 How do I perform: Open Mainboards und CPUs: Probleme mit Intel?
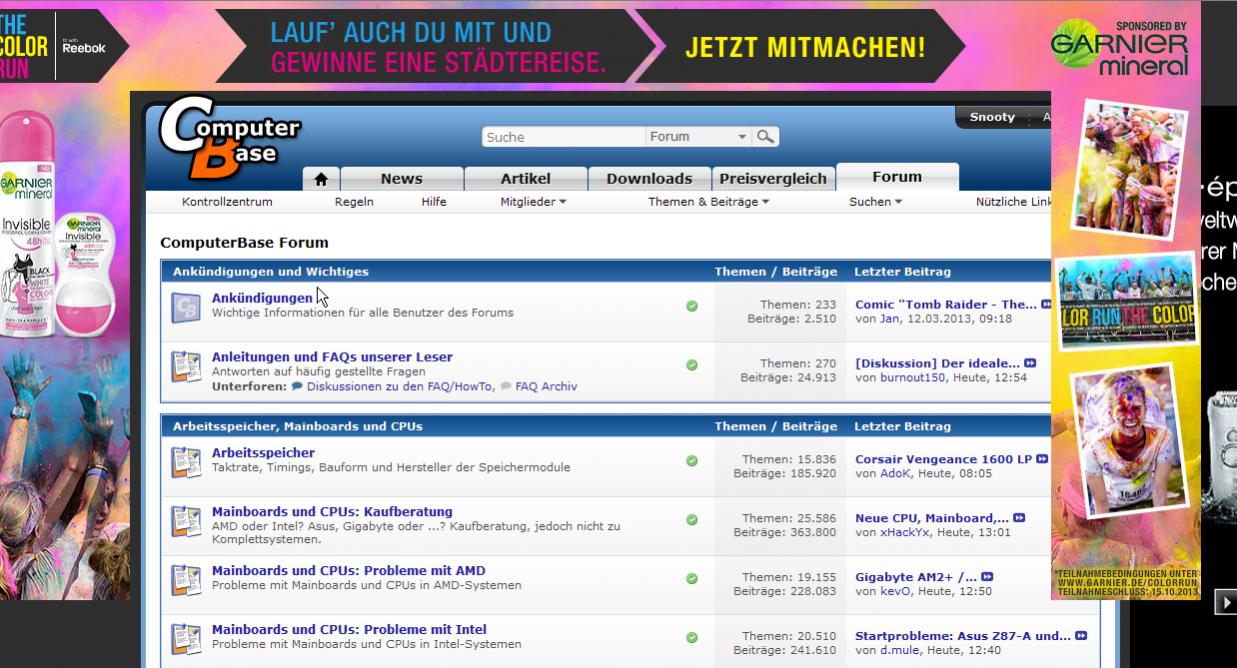(x=349, y=630)
